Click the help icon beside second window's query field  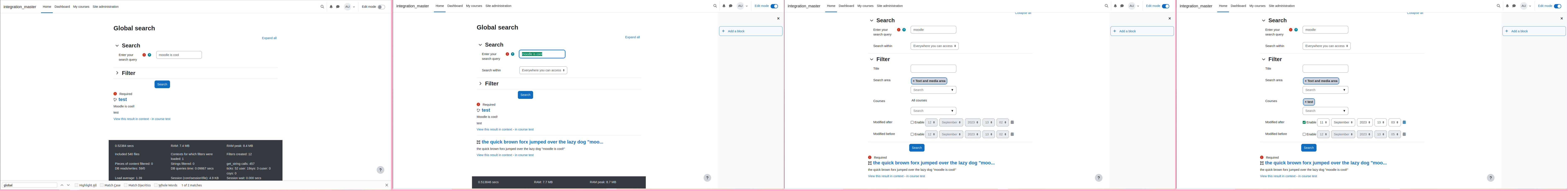pyautogui.click(x=513, y=54)
